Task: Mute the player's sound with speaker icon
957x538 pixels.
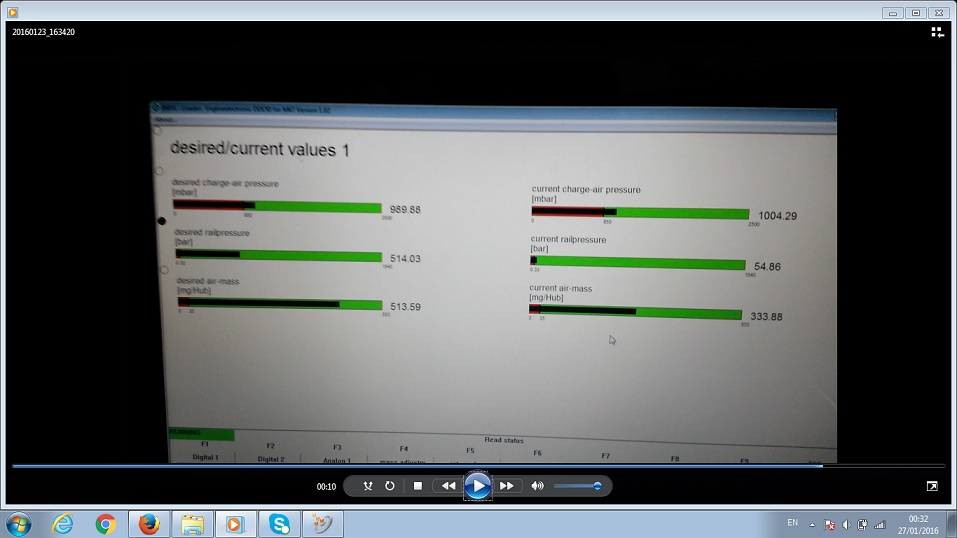Action: [x=537, y=486]
